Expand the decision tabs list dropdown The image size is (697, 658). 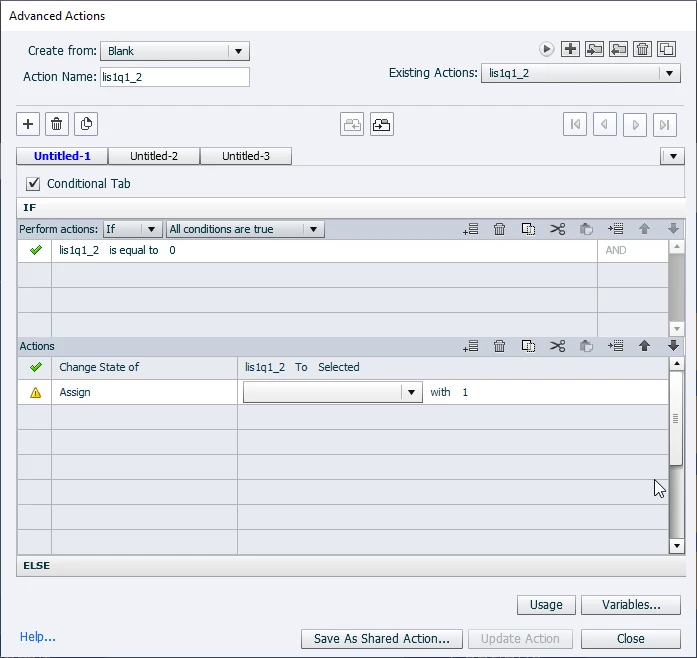pos(673,156)
